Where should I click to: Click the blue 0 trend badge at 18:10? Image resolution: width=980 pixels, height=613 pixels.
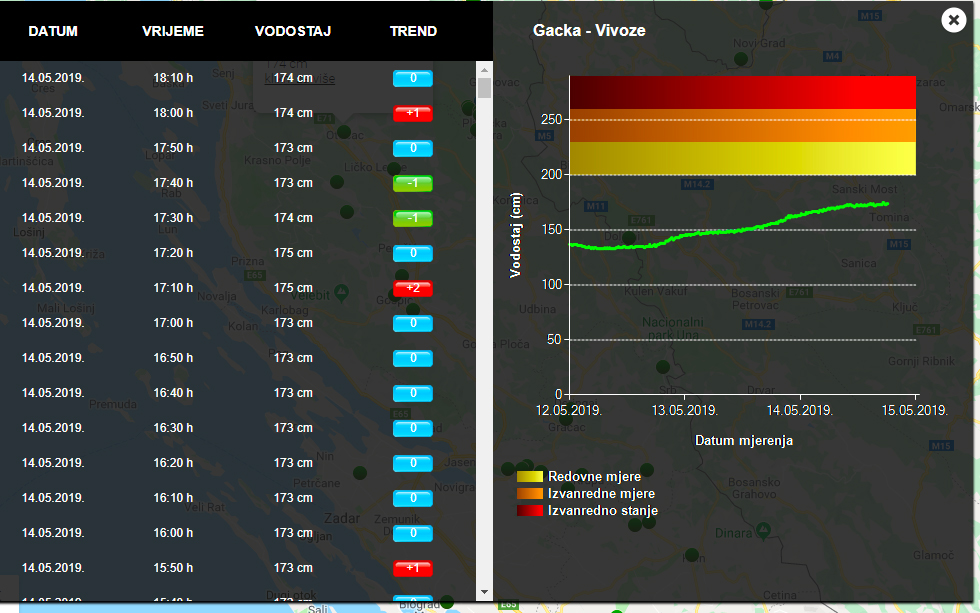(413, 78)
